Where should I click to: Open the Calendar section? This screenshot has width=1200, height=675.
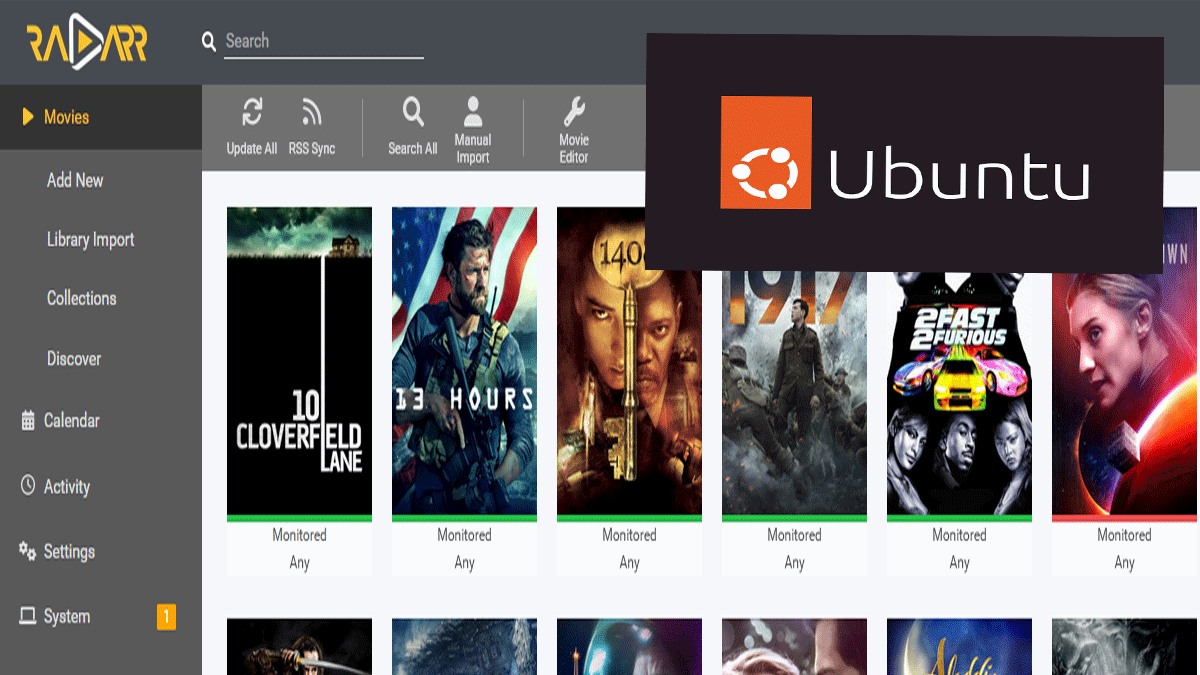(71, 421)
